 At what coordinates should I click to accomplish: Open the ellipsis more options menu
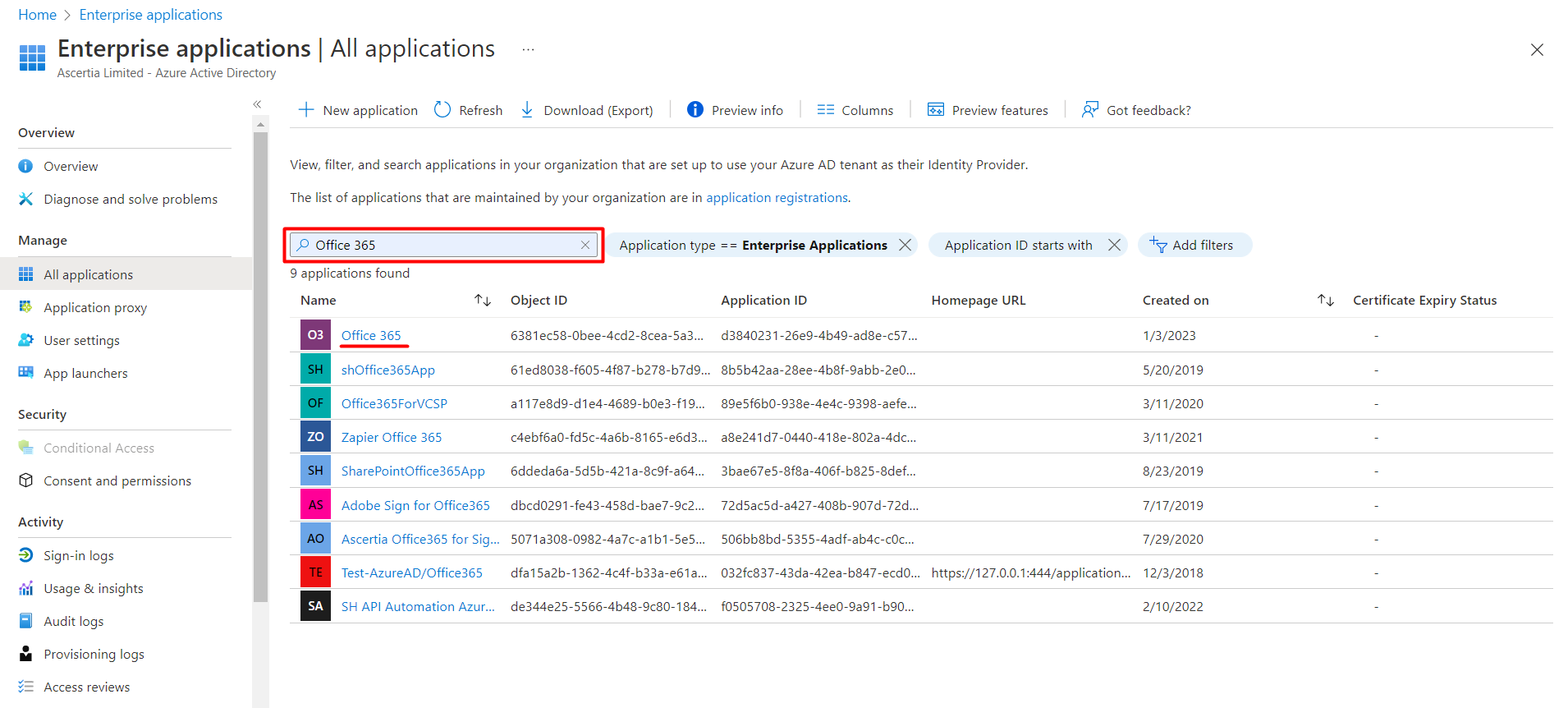tap(528, 49)
